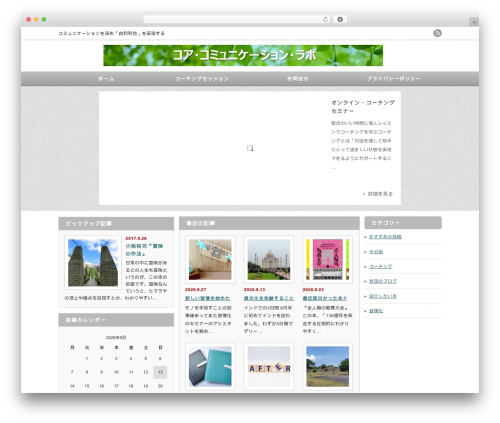Click day 7 in the post calendar
The image size is (500, 423).
(x=72, y=372)
